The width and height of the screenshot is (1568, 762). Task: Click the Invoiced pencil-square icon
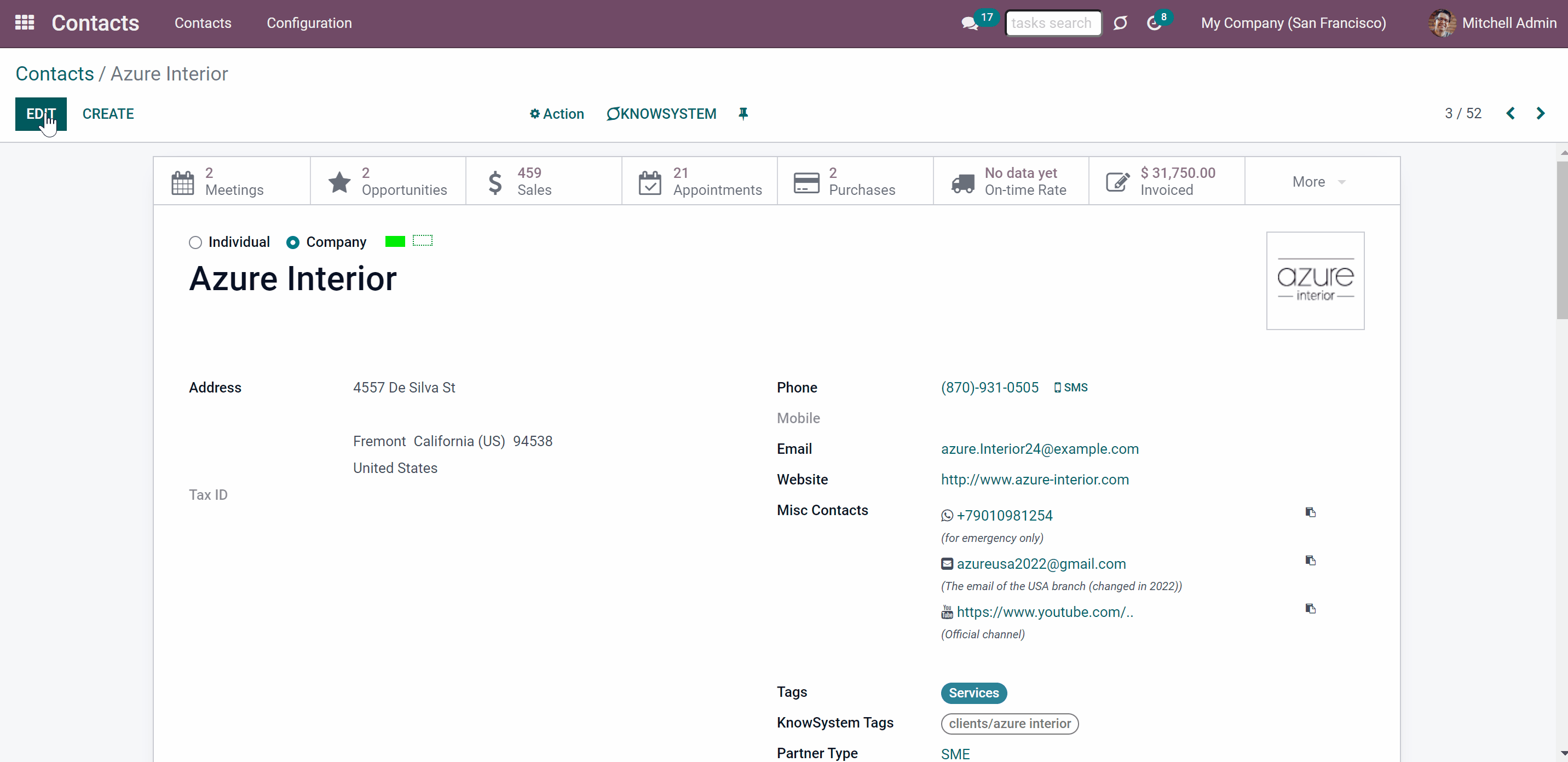point(1117,182)
